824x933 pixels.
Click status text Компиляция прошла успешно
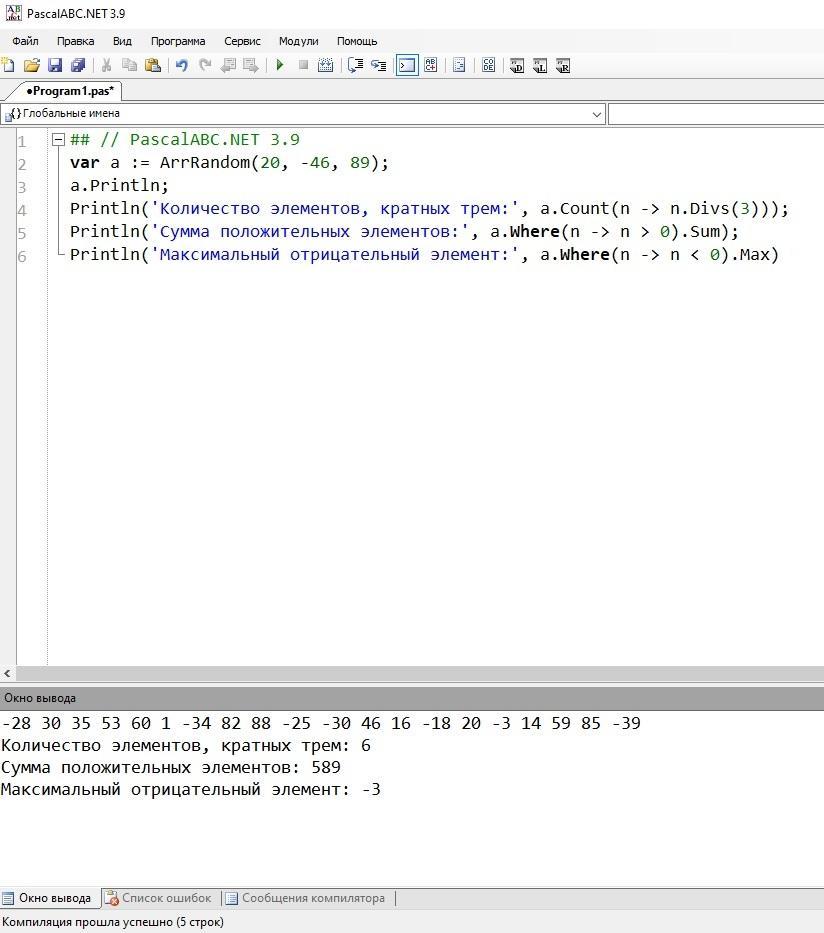pyautogui.click(x=113, y=922)
